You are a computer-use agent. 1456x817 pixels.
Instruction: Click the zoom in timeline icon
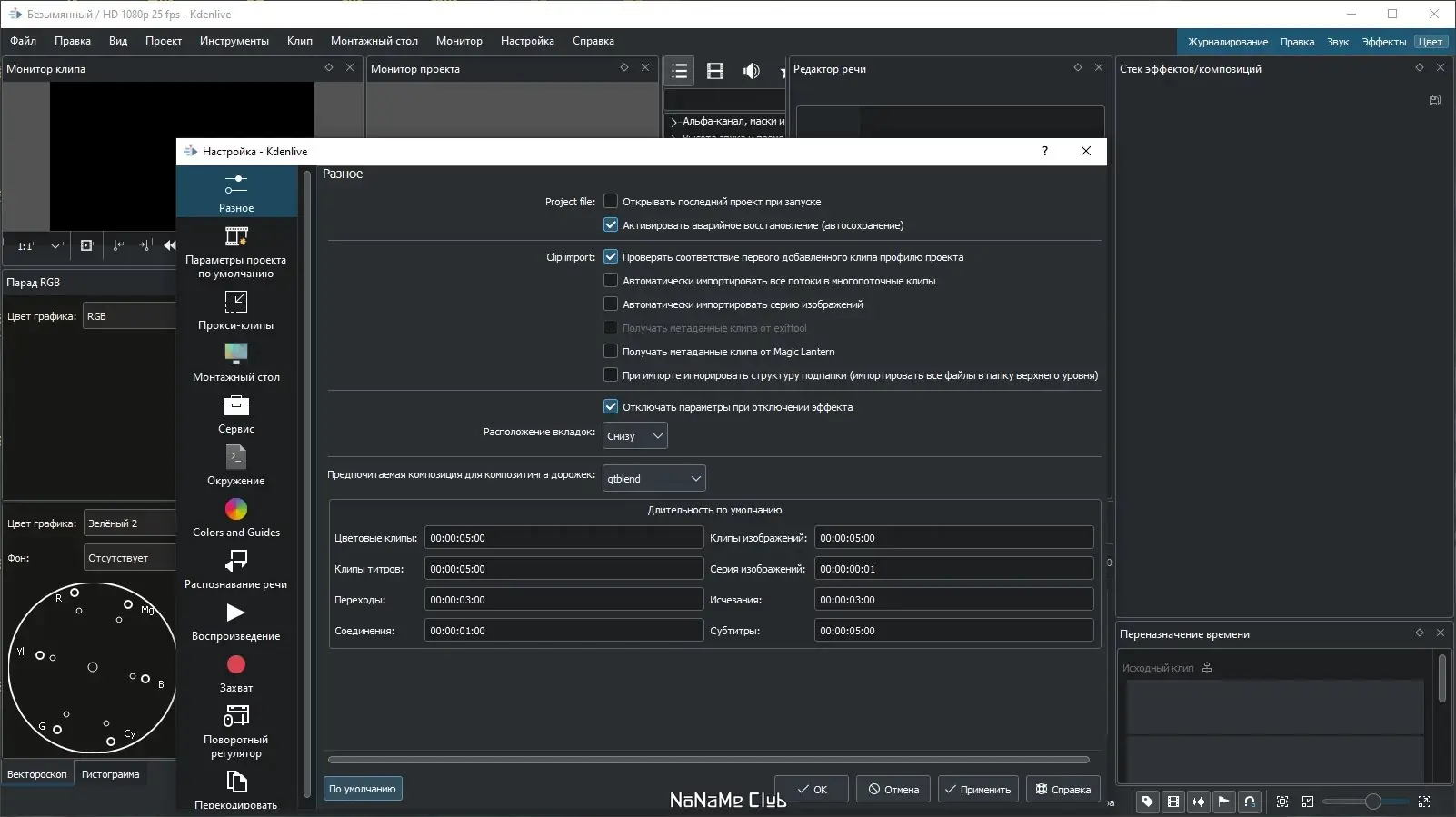tap(1424, 802)
